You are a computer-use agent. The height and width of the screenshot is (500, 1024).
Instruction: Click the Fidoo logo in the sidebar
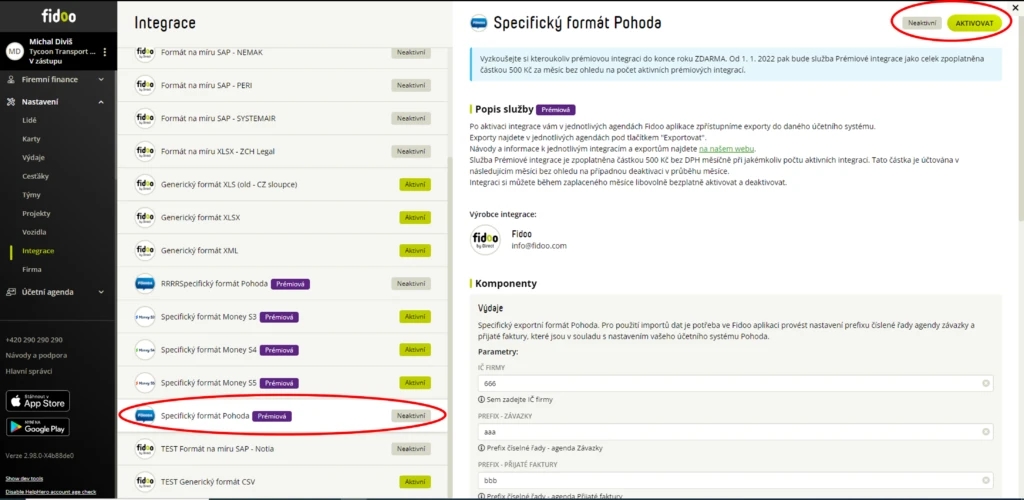[58, 16]
